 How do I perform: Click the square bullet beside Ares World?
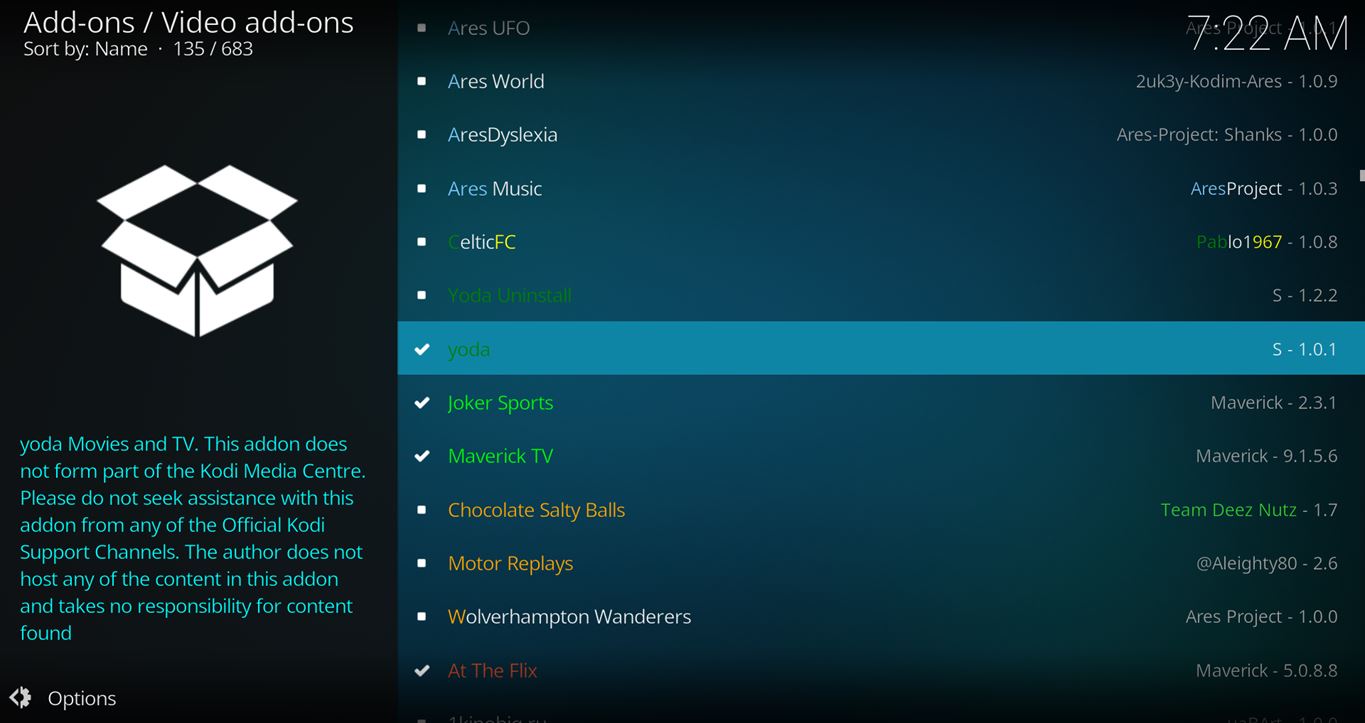click(x=422, y=81)
